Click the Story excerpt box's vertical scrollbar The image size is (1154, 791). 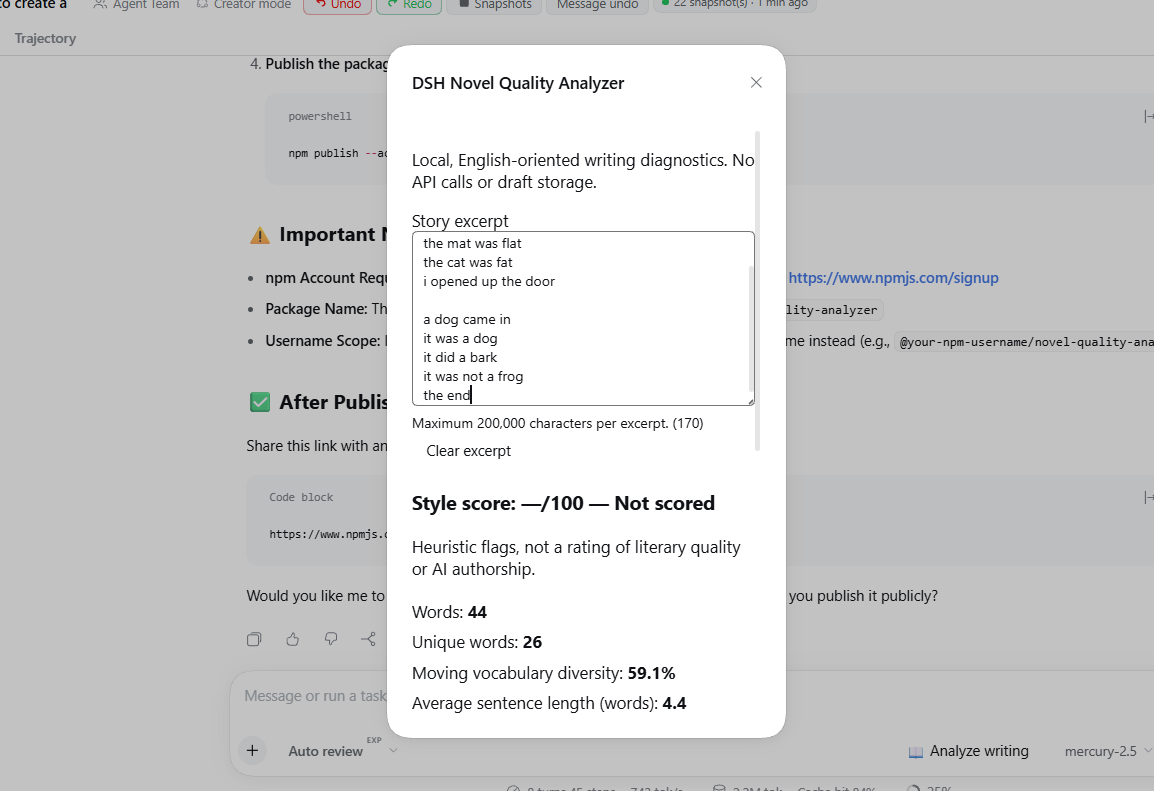[751, 328]
